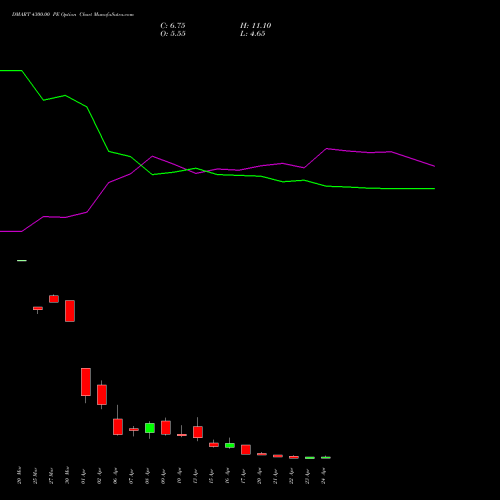The width and height of the screenshot is (500, 500).
Task: Select the red candle above 17 Apr
Action: coord(246,450)
